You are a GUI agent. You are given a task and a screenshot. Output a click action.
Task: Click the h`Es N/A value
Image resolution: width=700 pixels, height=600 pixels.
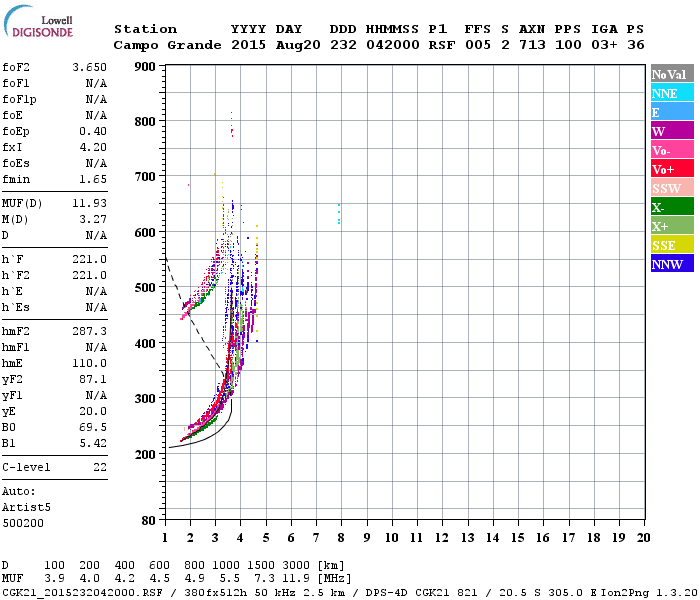pyautogui.click(x=96, y=308)
